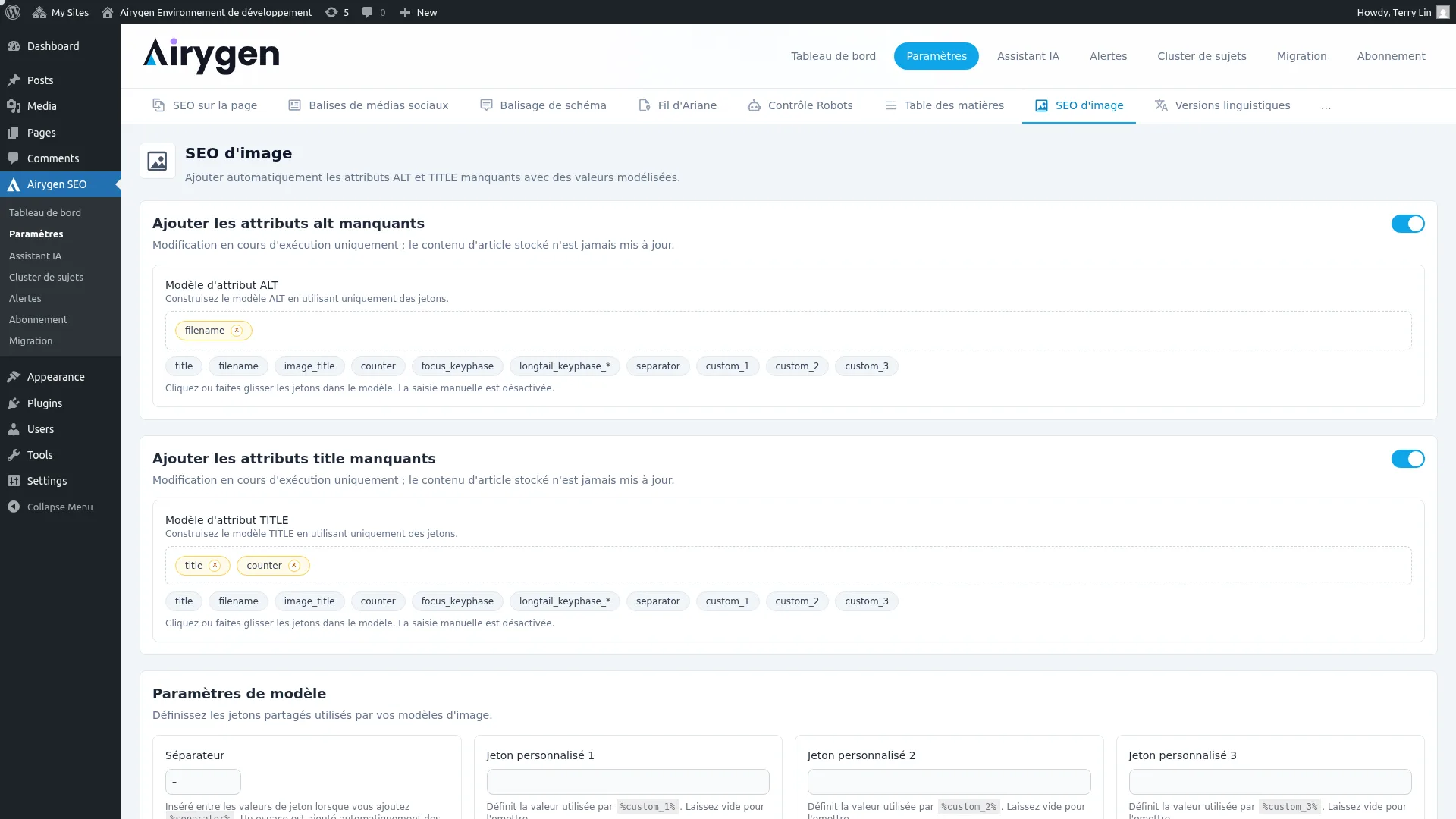Remove filename token from ALT template
Screen dimensions: 1456x819
[x=237, y=331]
